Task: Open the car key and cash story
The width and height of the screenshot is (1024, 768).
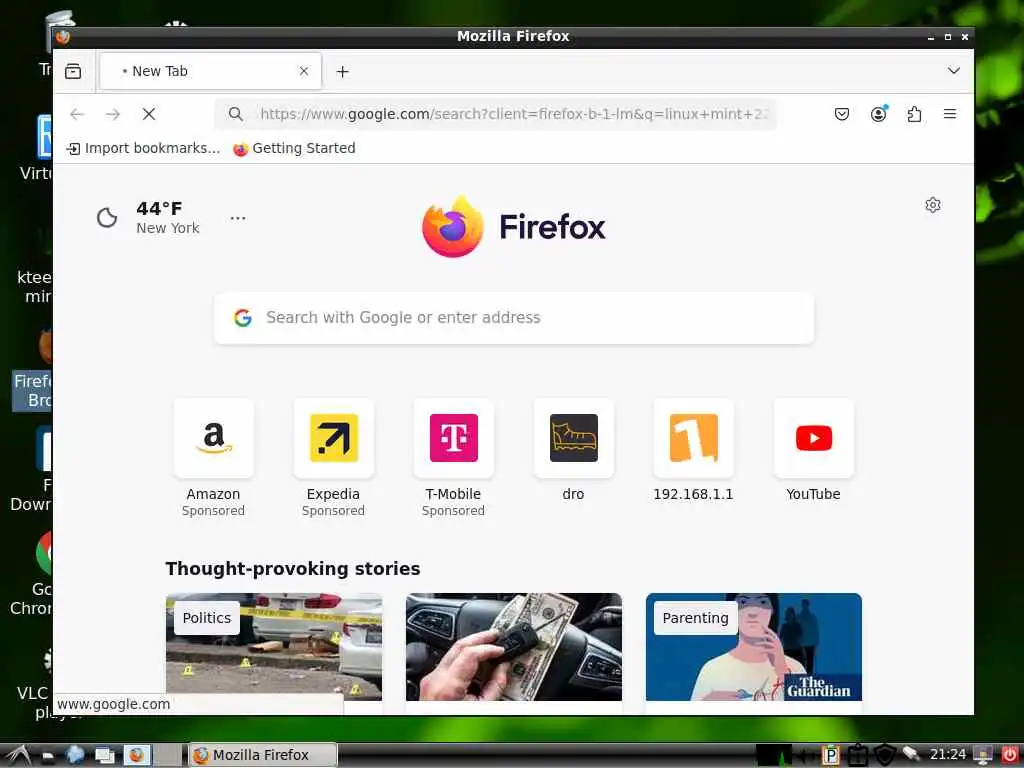Action: (514, 647)
